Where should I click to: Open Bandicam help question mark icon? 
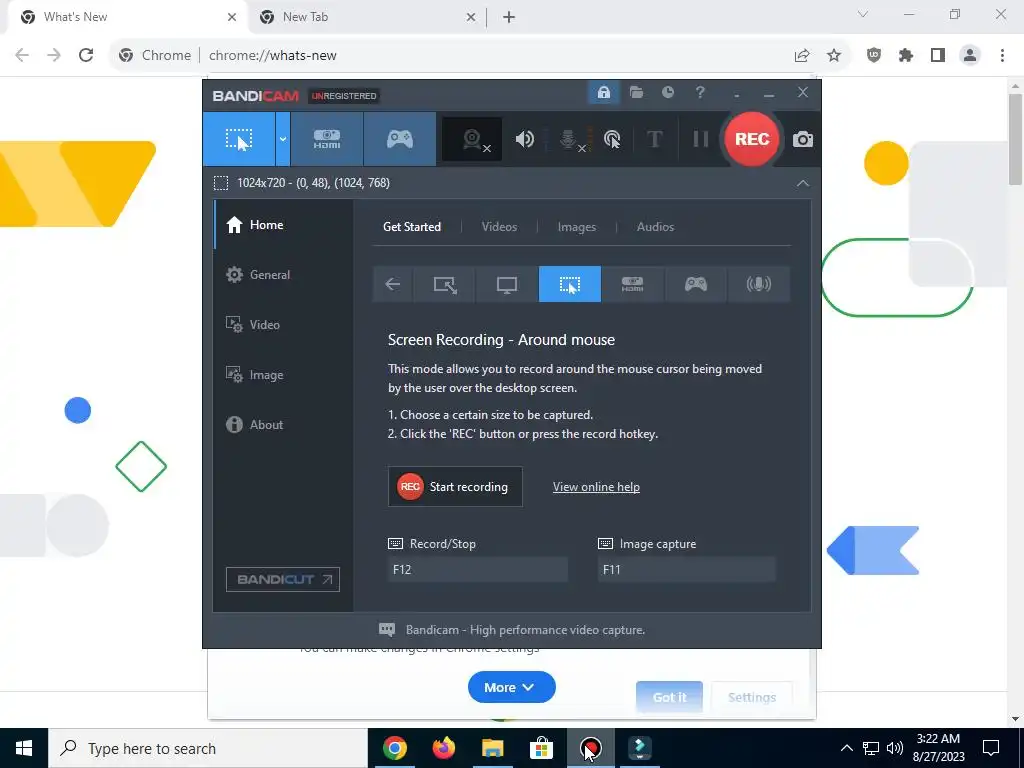pos(700,93)
